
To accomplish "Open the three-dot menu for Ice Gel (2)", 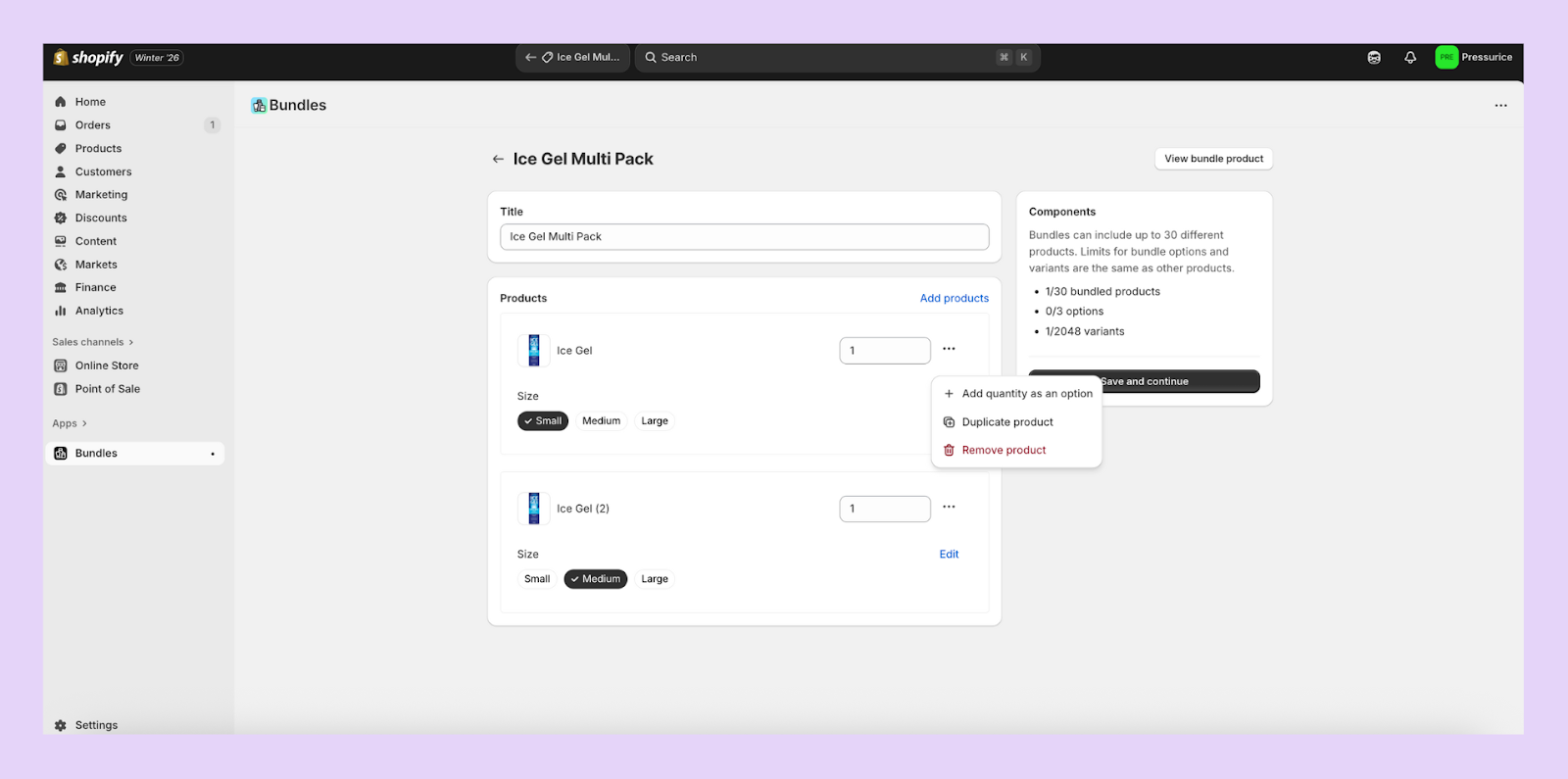I will (949, 508).
